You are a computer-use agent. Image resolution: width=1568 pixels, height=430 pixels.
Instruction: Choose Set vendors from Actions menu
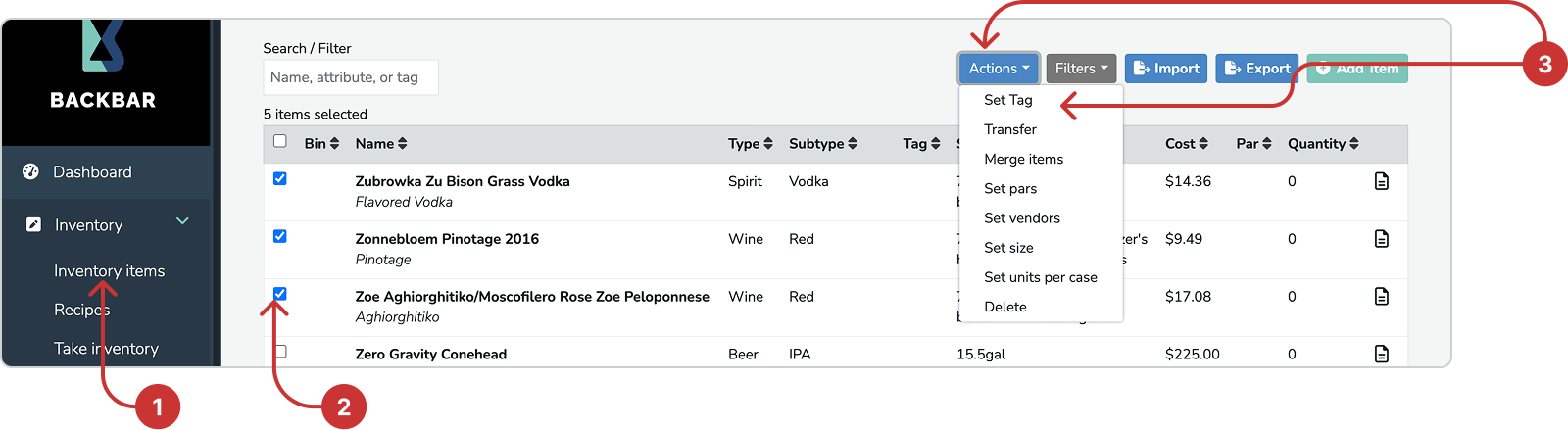(1022, 217)
